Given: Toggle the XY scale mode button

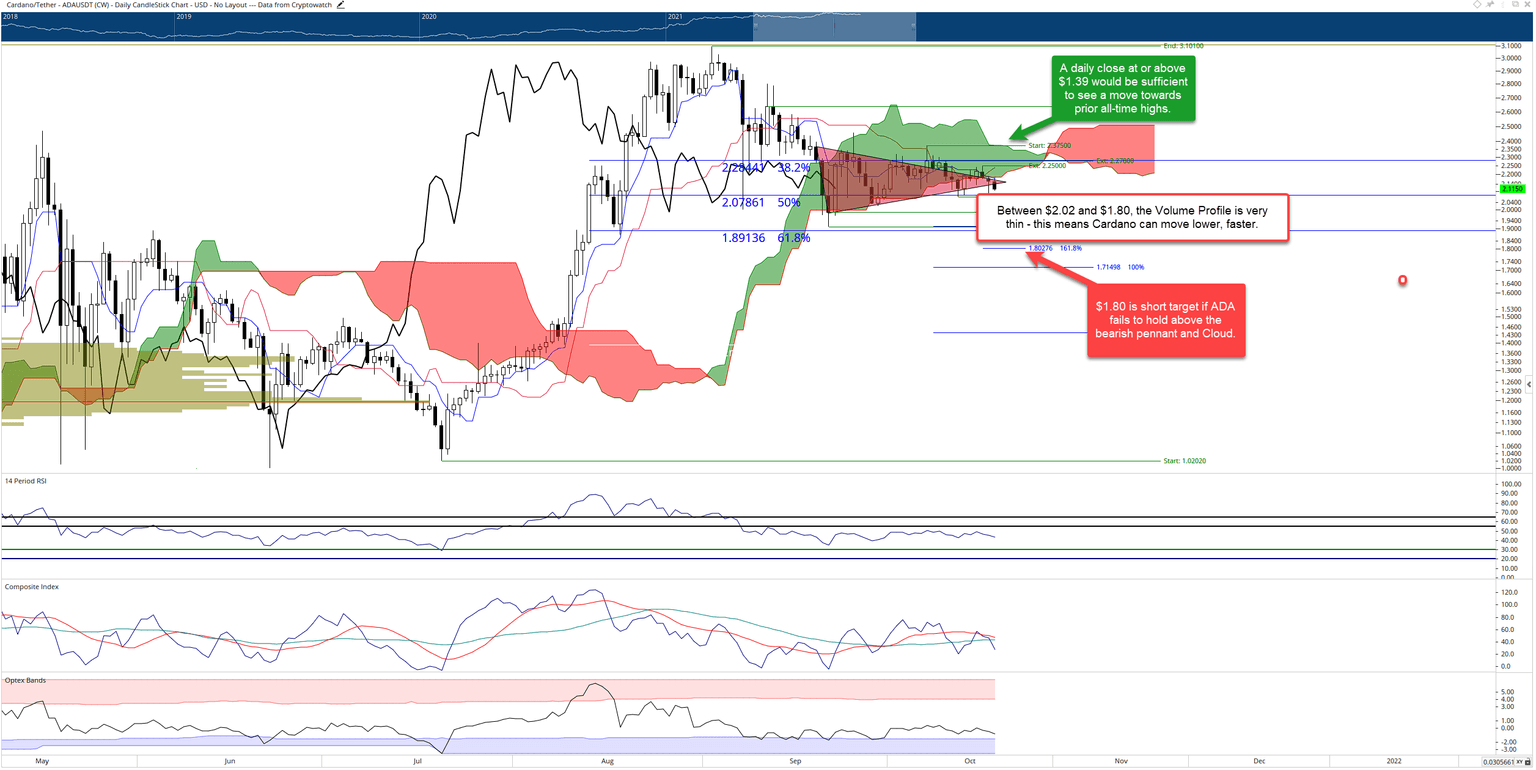Looking at the screenshot, I should click(x=1518, y=762).
